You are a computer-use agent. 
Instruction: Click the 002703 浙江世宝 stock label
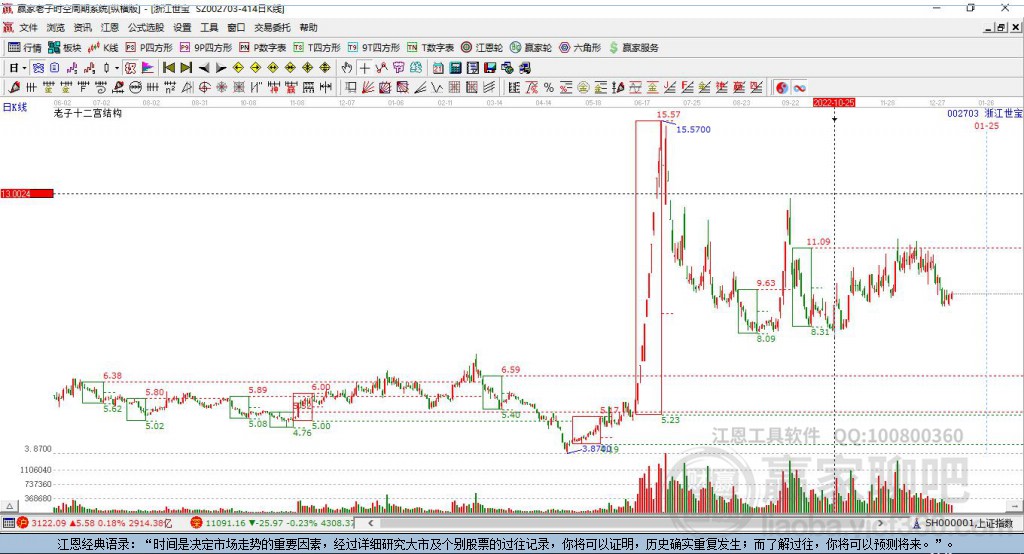coord(984,113)
